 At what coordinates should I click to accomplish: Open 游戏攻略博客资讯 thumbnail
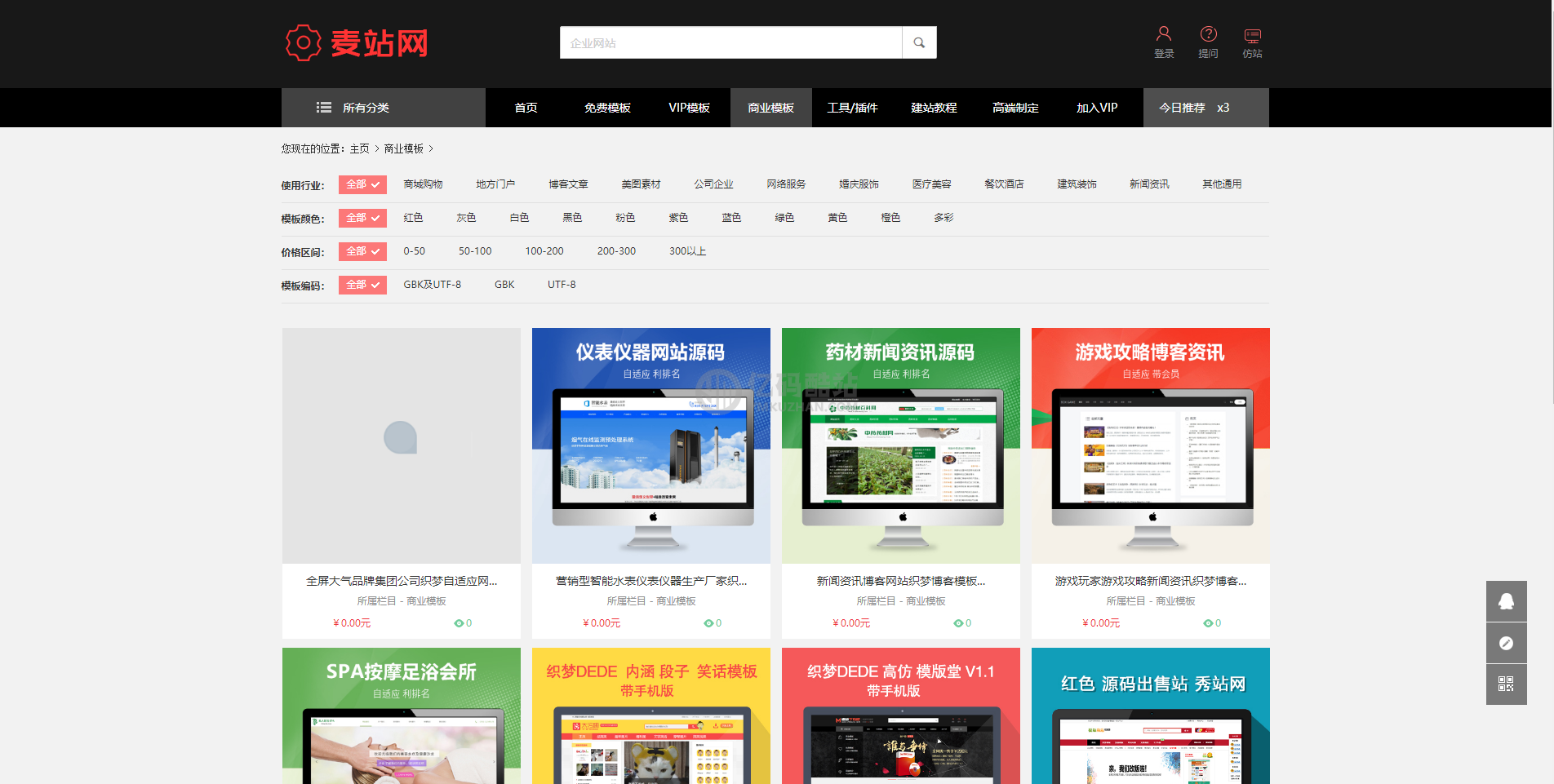pyautogui.click(x=1151, y=445)
